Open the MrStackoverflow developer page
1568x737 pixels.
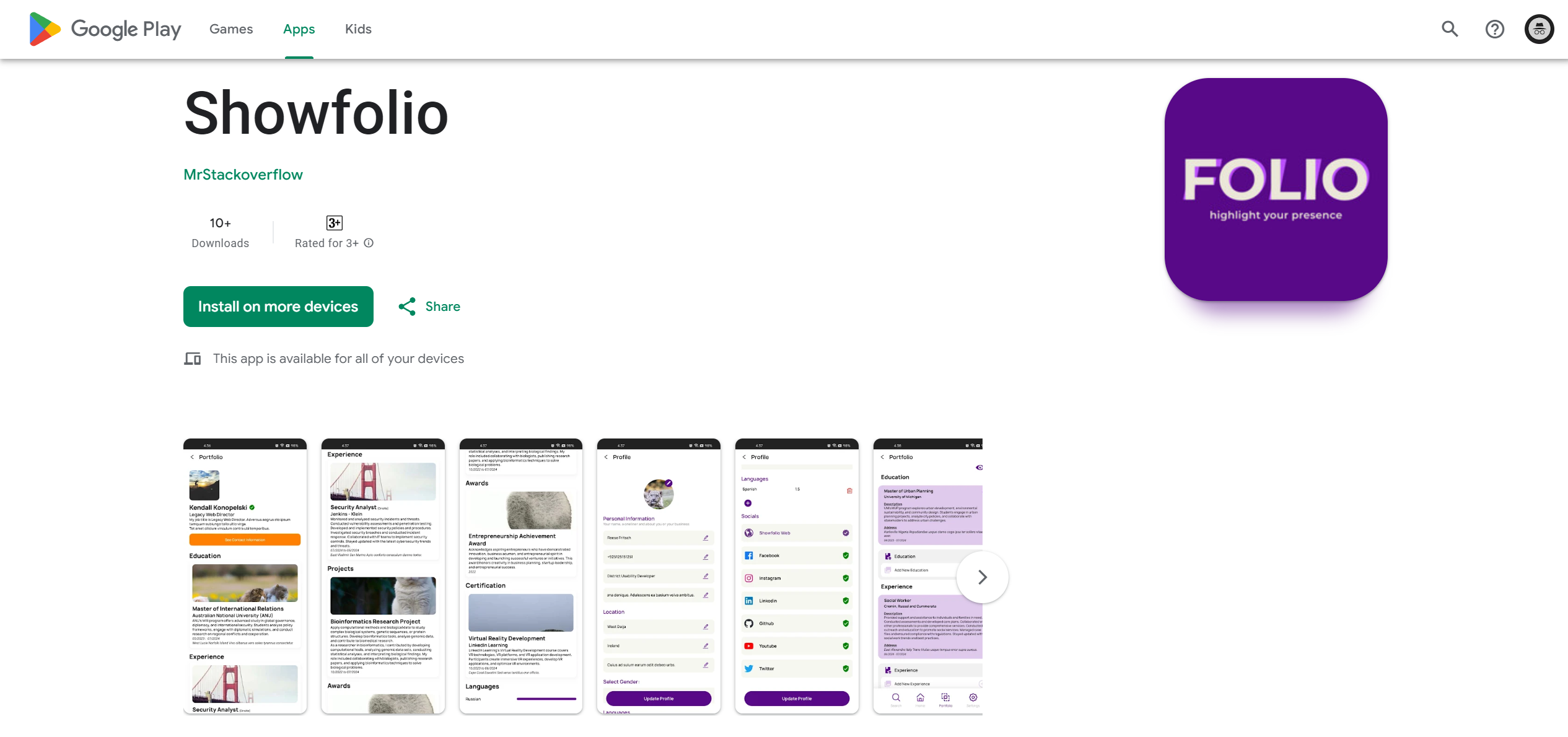(x=243, y=175)
